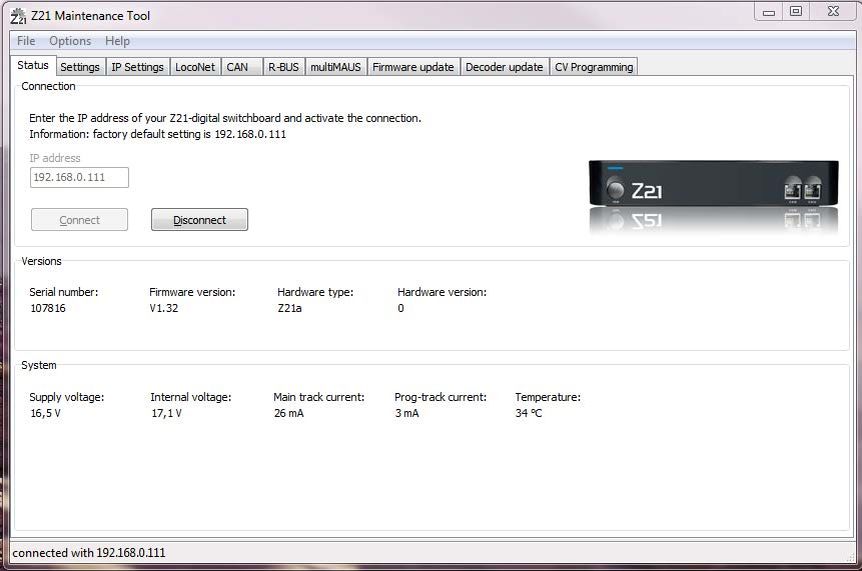Open the multiMAUS tab
The image size is (862, 571).
click(336, 67)
